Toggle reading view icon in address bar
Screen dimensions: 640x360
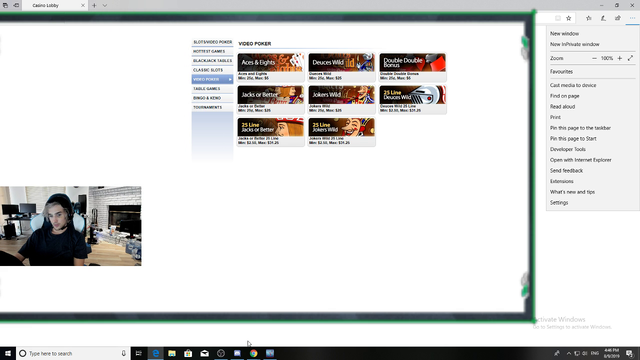click(558, 18)
